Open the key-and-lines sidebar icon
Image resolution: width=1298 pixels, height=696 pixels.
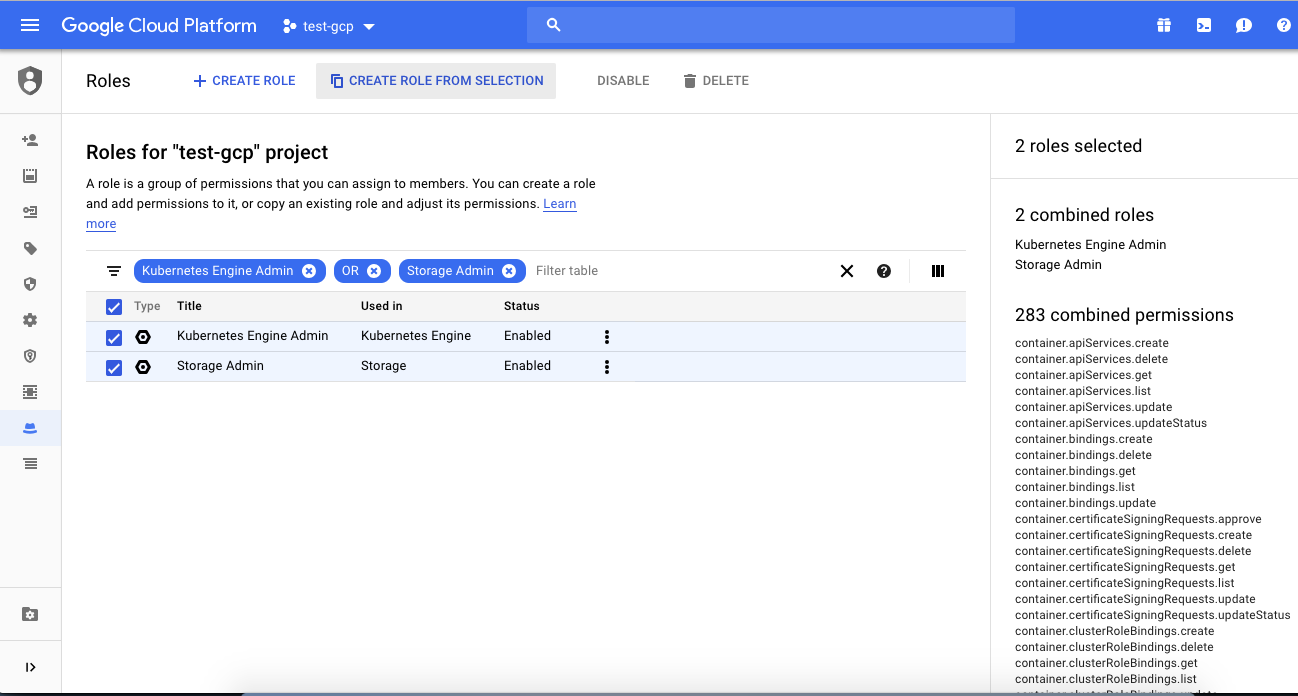coord(30,212)
